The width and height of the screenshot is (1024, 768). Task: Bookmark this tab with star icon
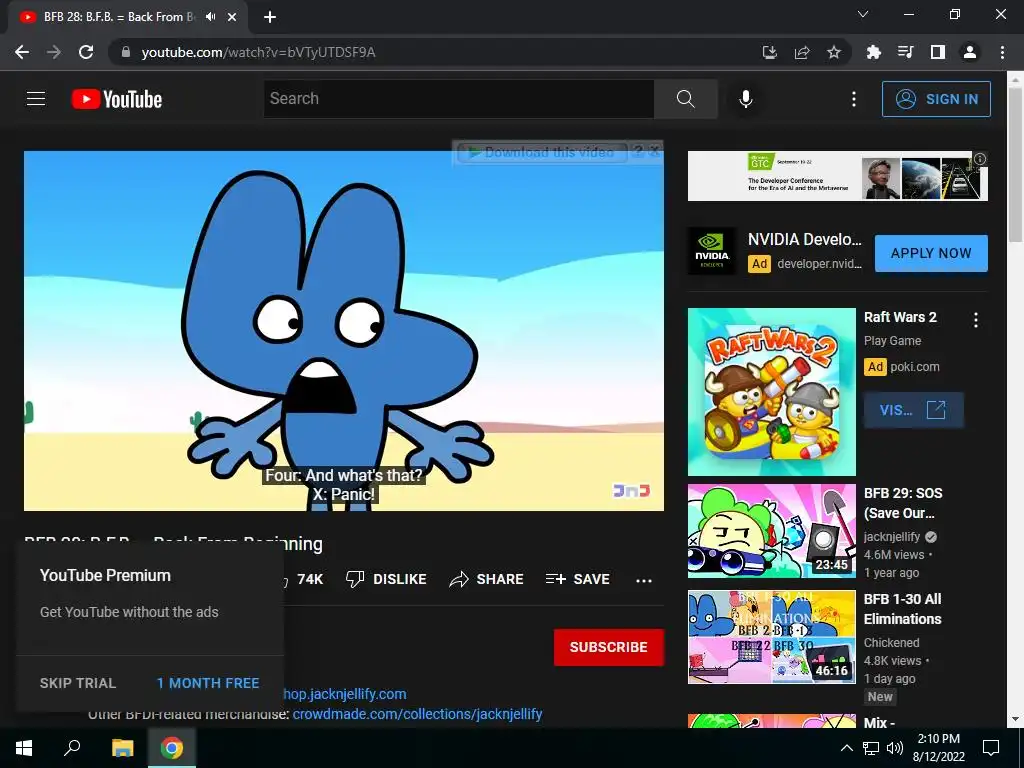pyautogui.click(x=834, y=52)
